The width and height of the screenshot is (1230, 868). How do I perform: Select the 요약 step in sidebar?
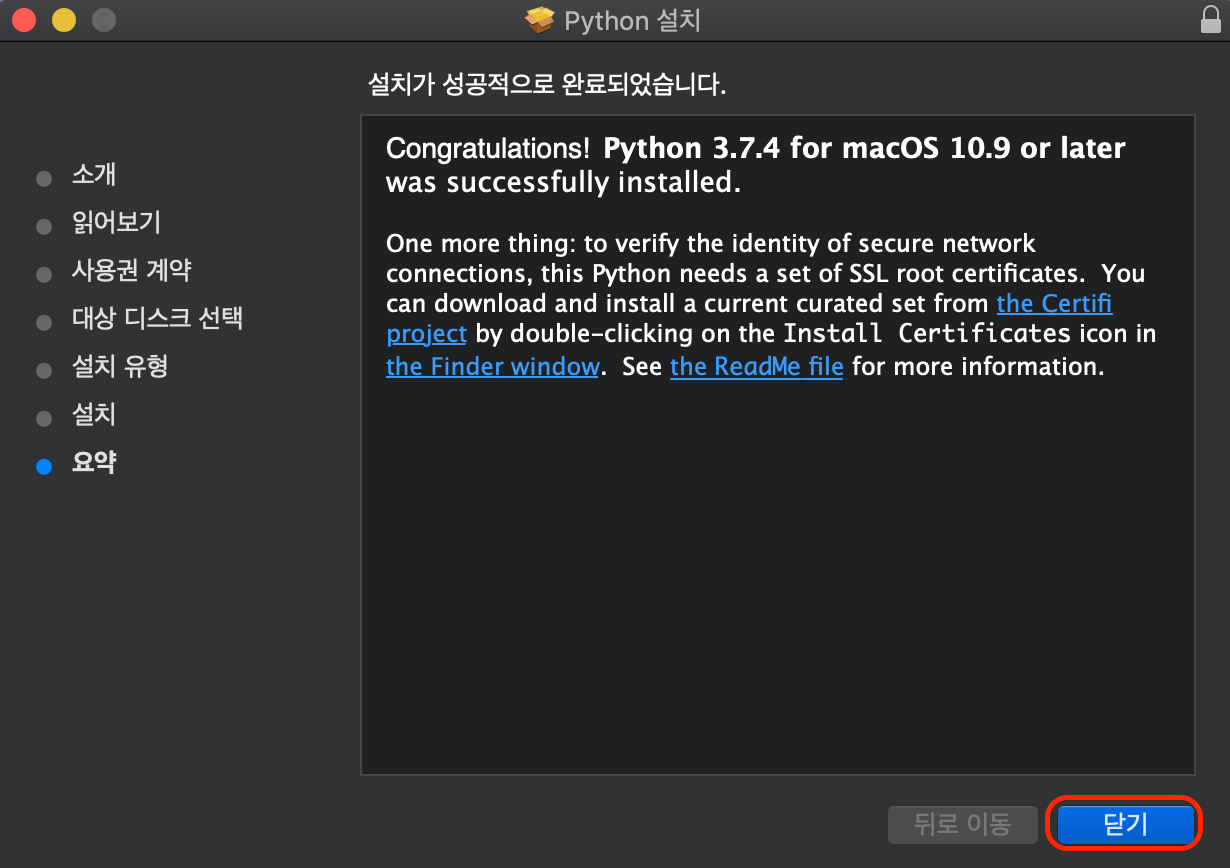pyautogui.click(x=94, y=462)
